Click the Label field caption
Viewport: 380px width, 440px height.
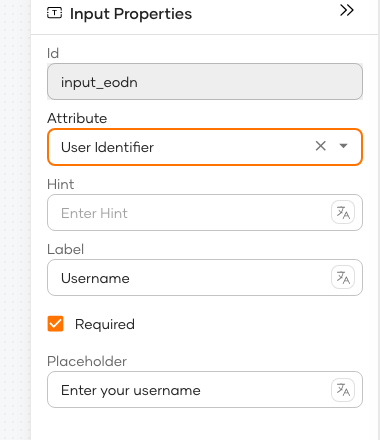coord(65,249)
